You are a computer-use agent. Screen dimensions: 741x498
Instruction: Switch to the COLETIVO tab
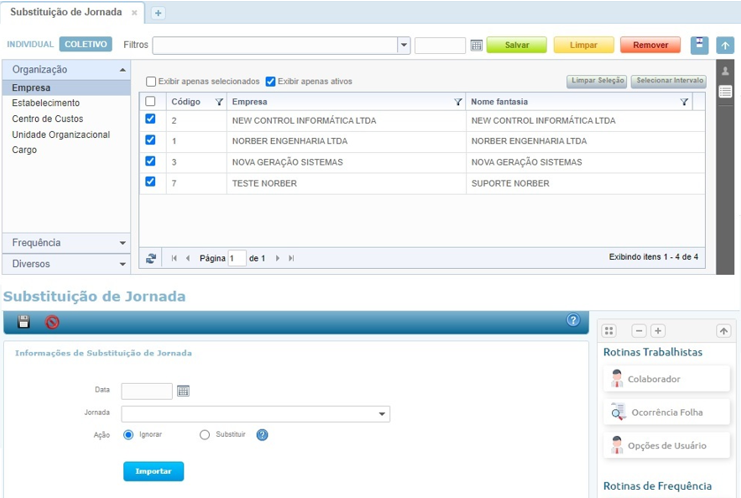pos(85,45)
